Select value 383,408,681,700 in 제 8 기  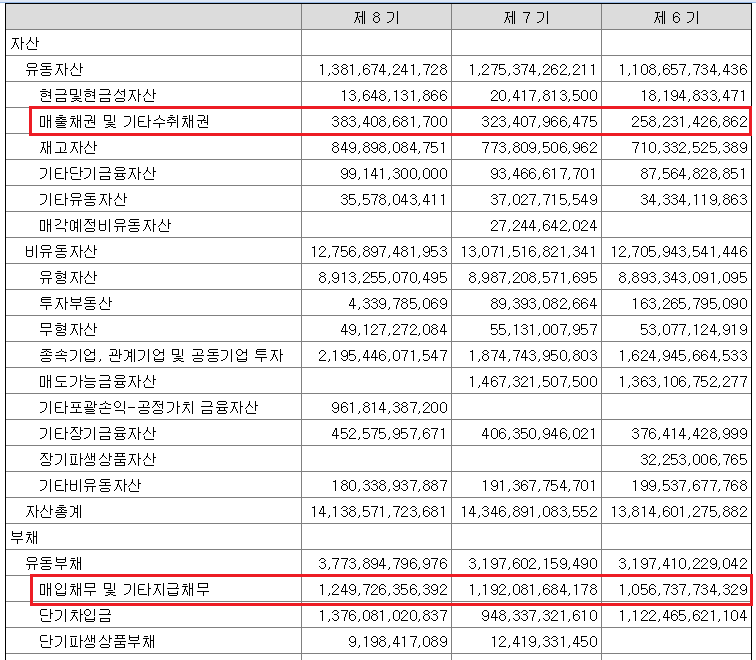click(x=389, y=121)
